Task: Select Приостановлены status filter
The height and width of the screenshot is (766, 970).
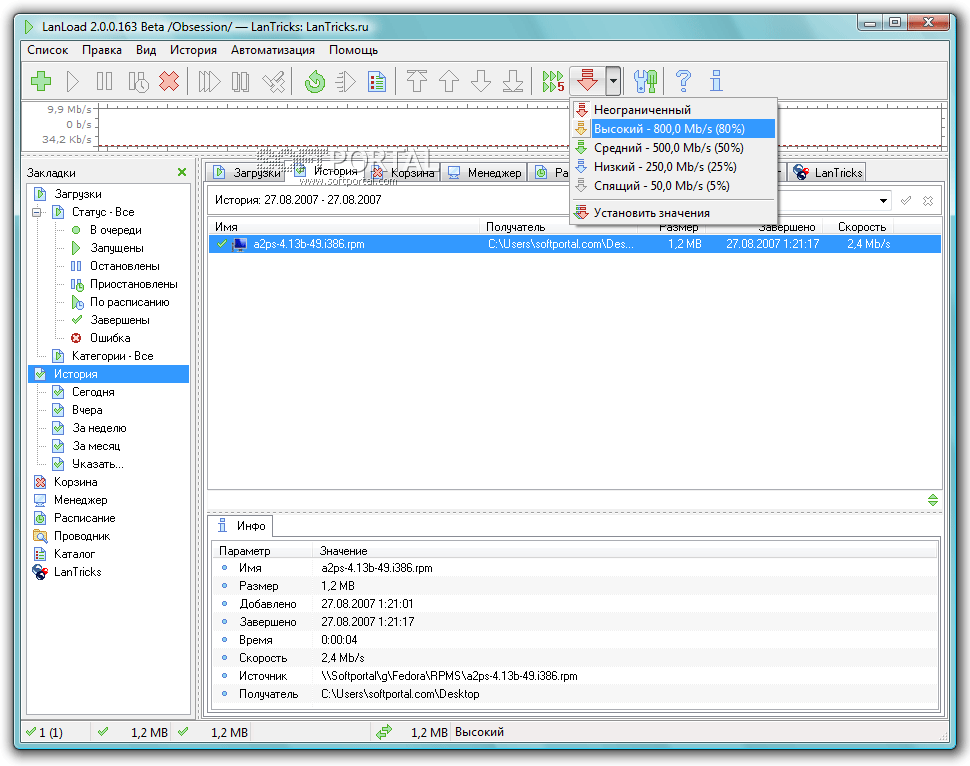Action: click(134, 284)
